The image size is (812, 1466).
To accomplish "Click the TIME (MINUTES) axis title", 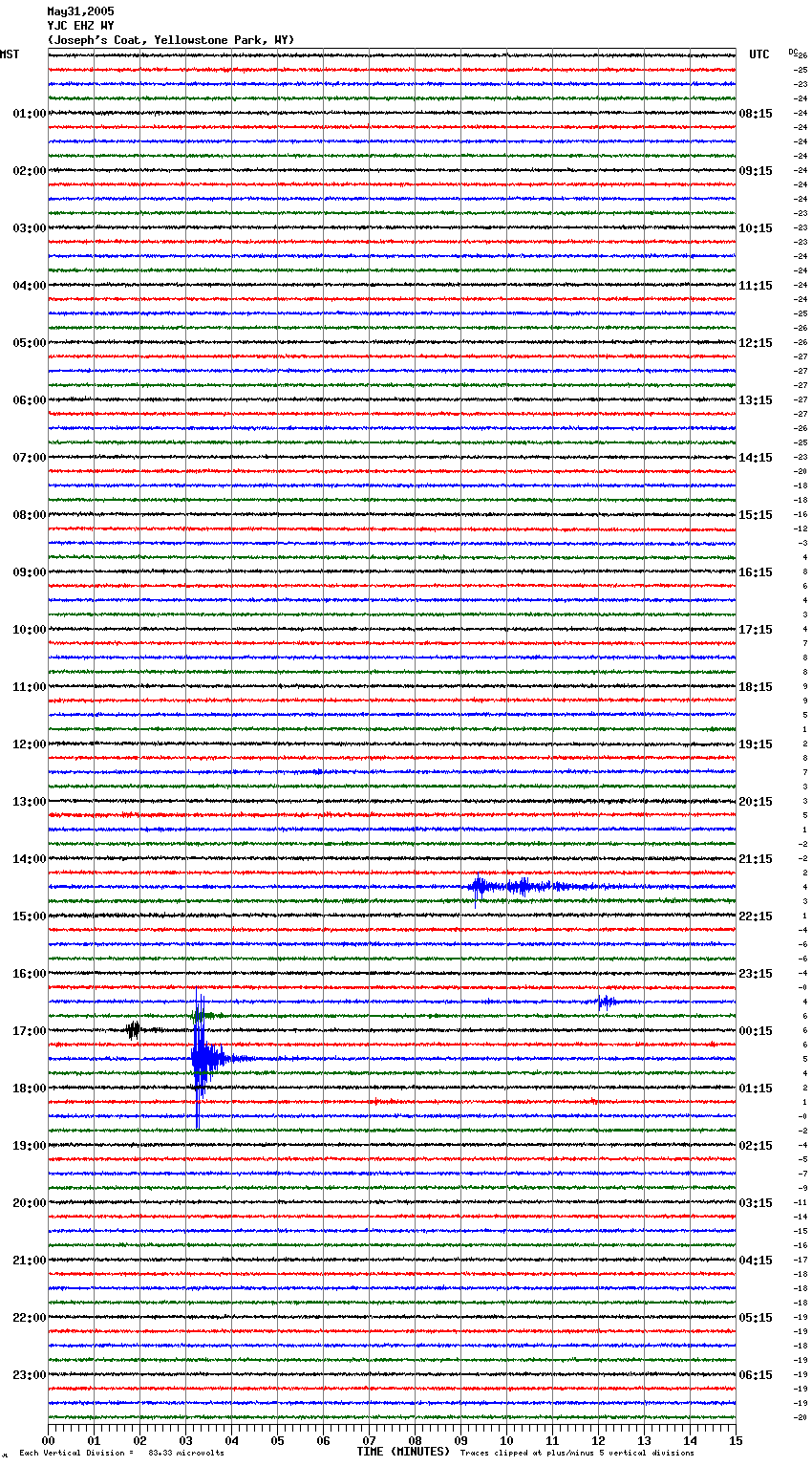I will (403, 1452).
